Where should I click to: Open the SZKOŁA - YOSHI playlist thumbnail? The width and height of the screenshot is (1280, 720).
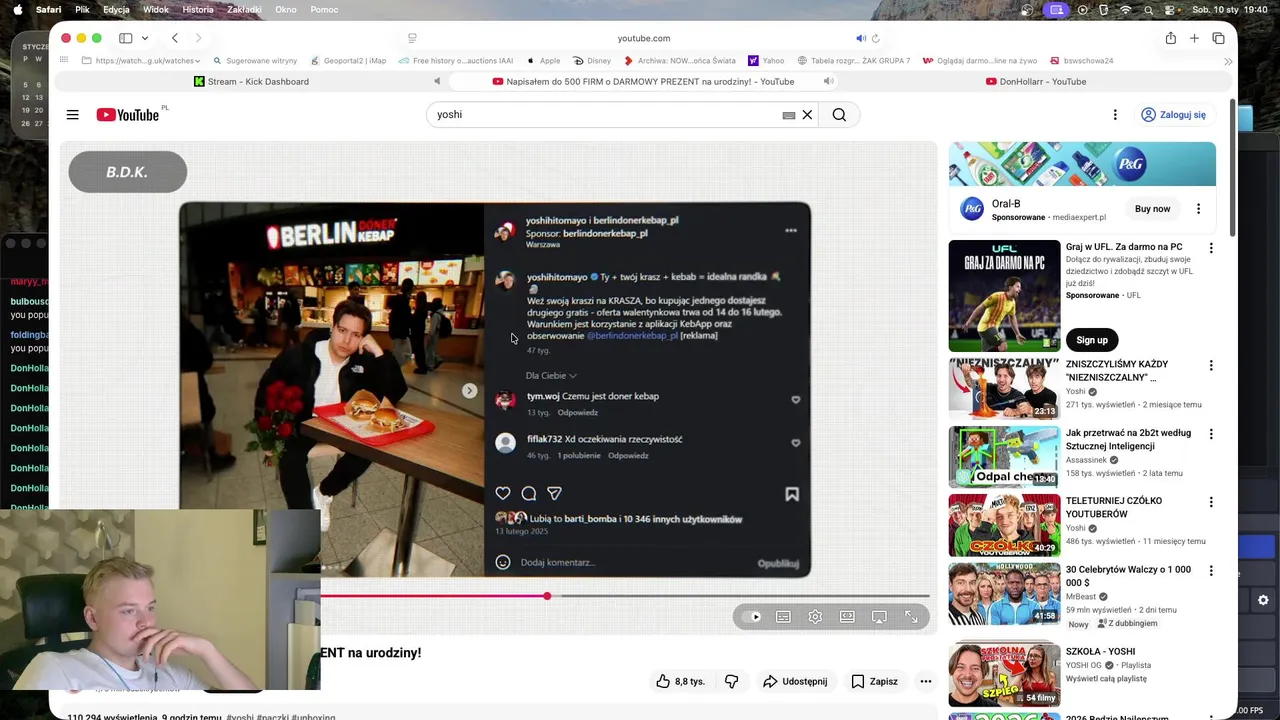tap(1004, 675)
